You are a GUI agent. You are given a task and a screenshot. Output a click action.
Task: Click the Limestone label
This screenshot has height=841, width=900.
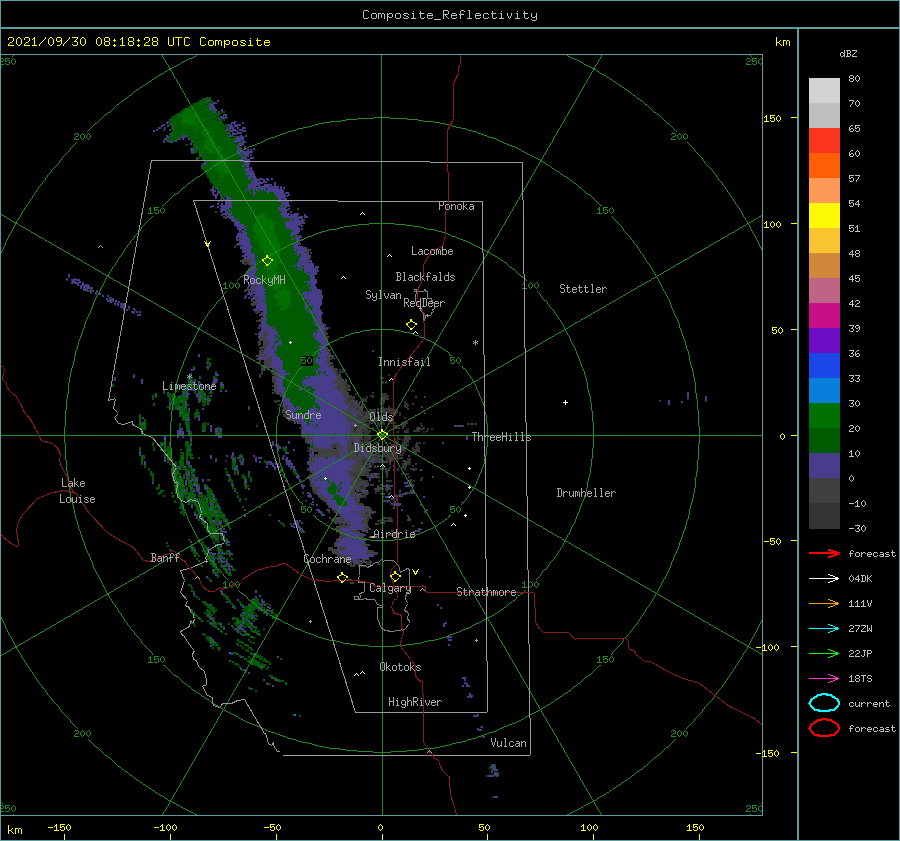[x=189, y=386]
